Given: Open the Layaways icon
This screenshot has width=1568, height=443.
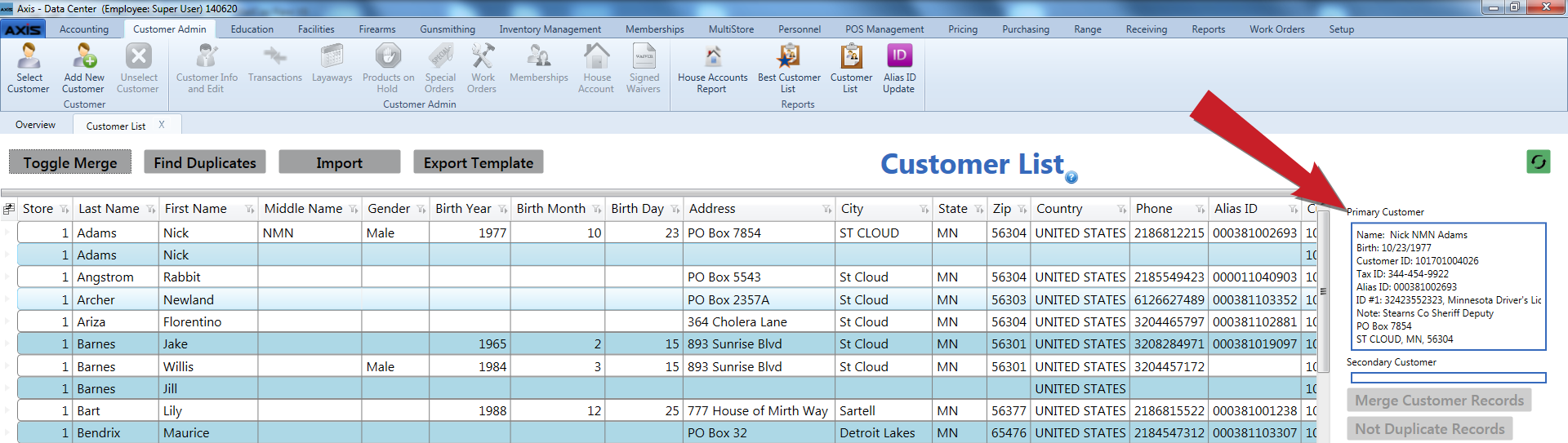Looking at the screenshot, I should 332,63.
